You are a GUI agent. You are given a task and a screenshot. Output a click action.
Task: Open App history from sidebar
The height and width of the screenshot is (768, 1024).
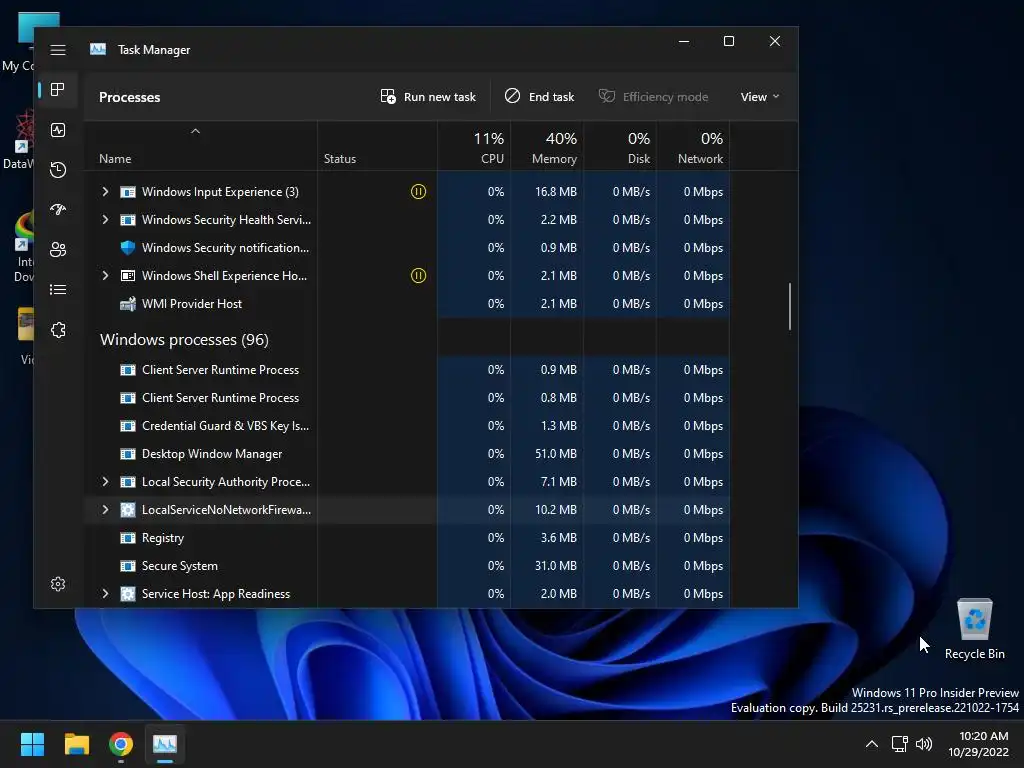pos(58,170)
